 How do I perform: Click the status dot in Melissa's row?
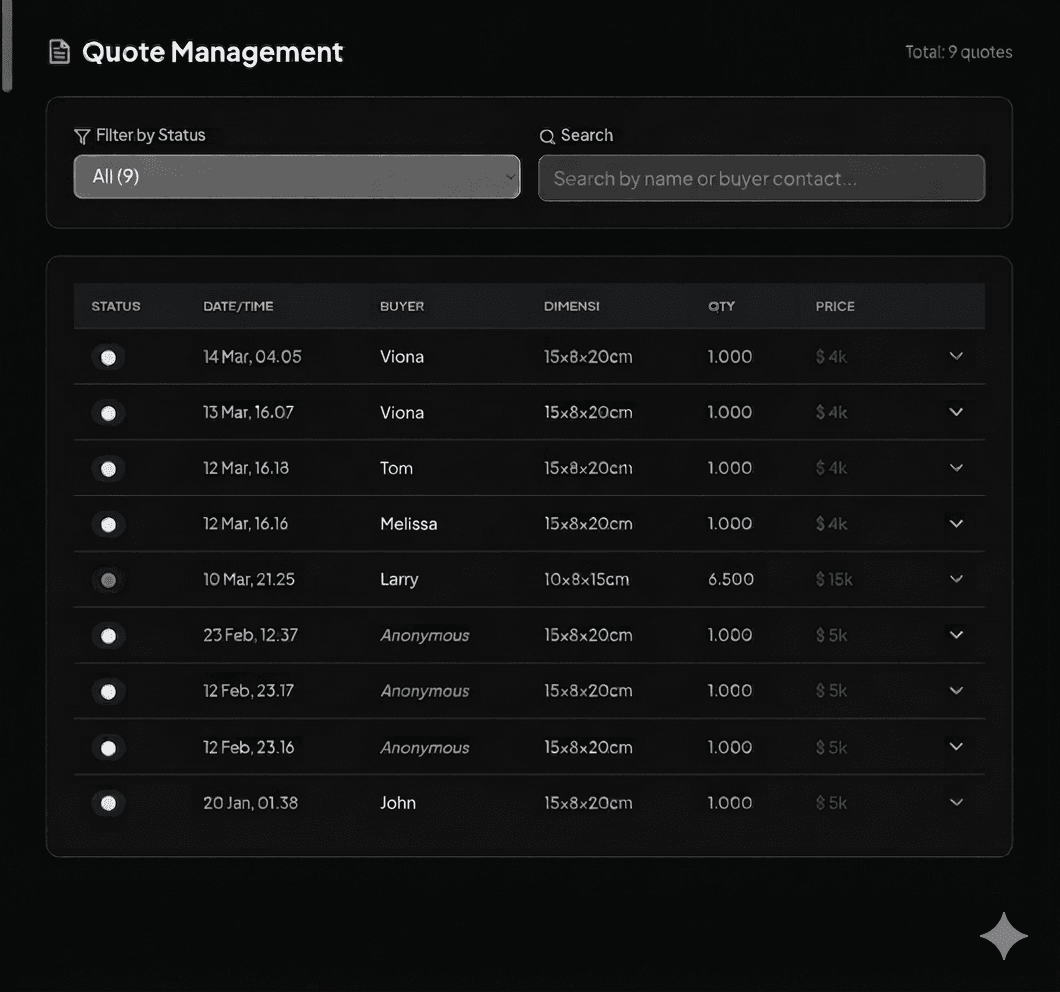point(108,524)
